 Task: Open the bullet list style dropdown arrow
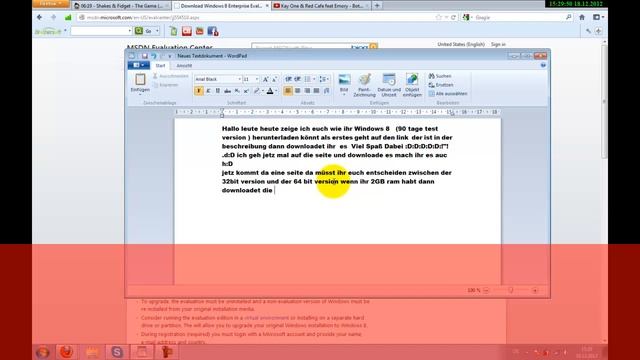(314, 79)
